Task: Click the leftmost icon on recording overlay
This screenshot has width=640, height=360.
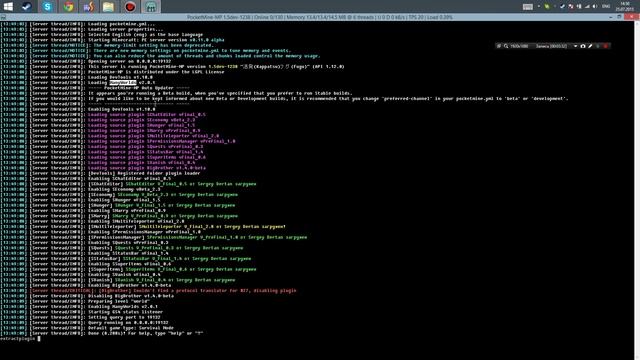Action: [x=499, y=46]
